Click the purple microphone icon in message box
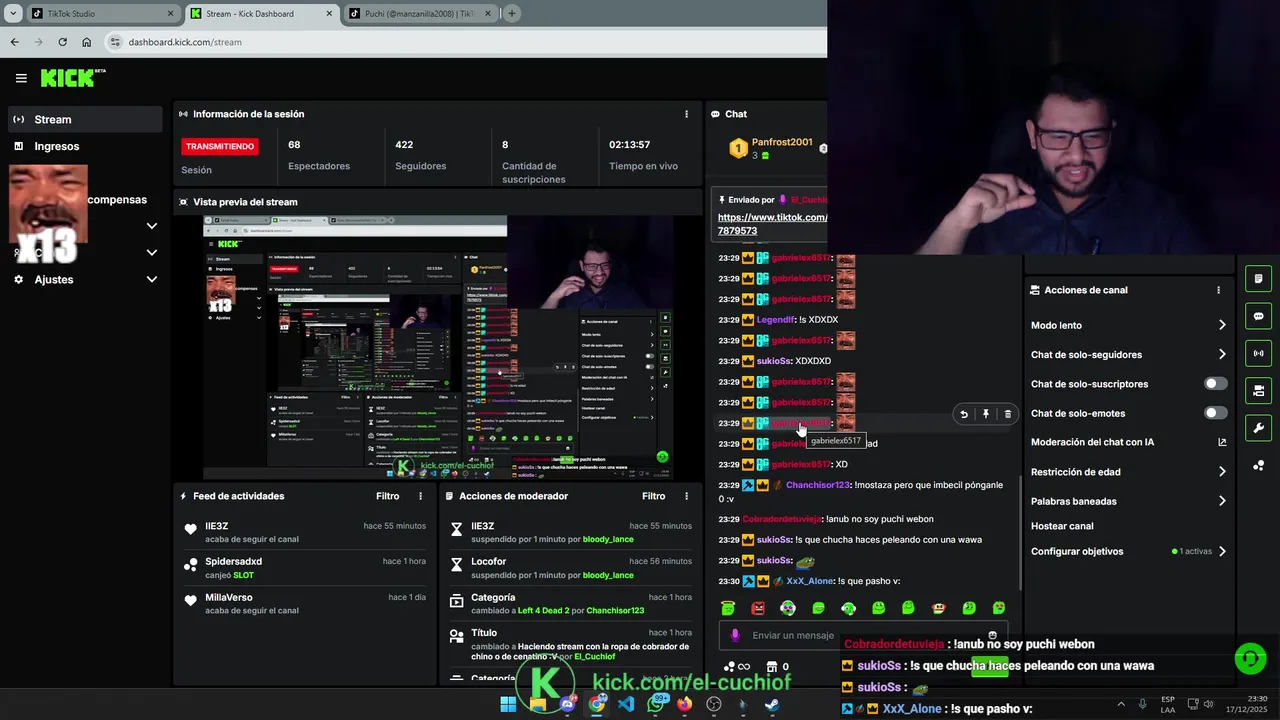The height and width of the screenshot is (720, 1280). tap(735, 635)
